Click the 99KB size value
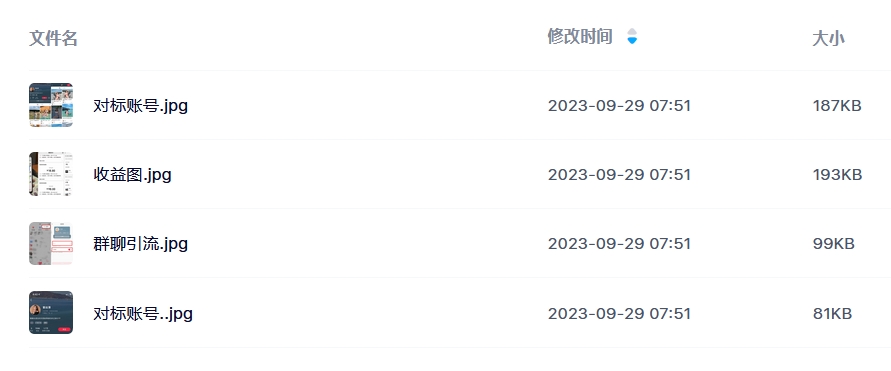The height and width of the screenshot is (371, 891). [834, 244]
